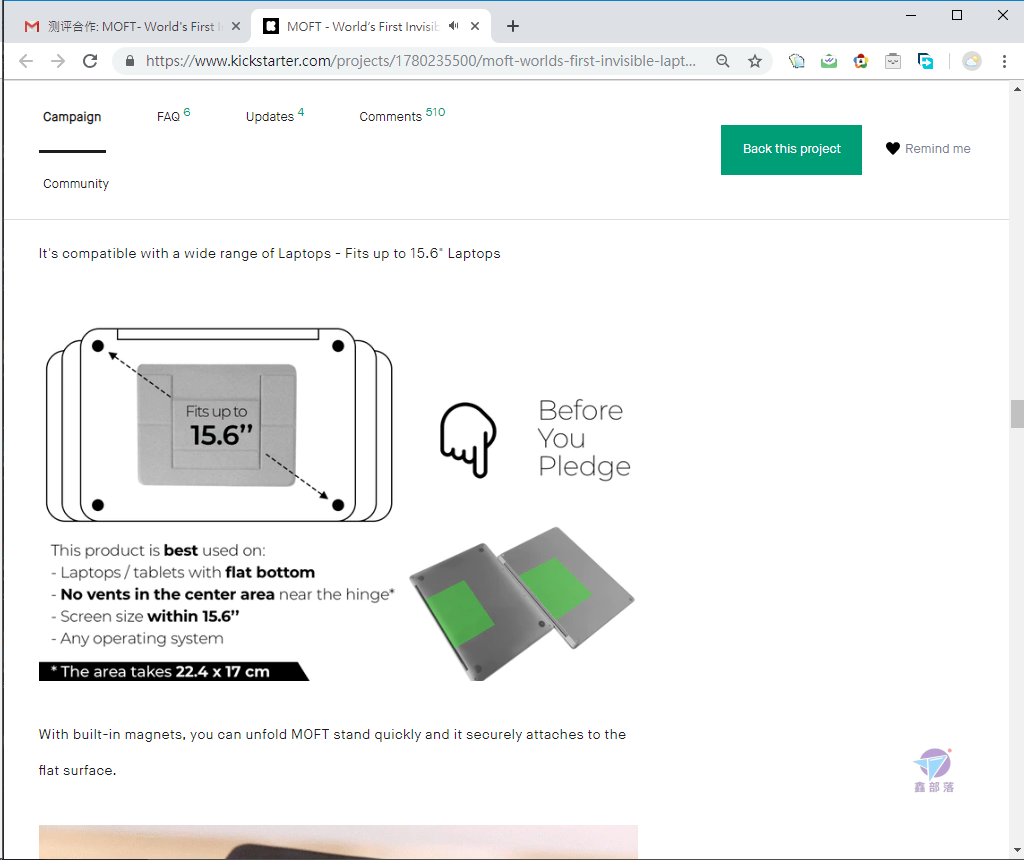Click the multicolor flower extension icon
The width and height of the screenshot is (1024, 860).
click(x=861, y=61)
